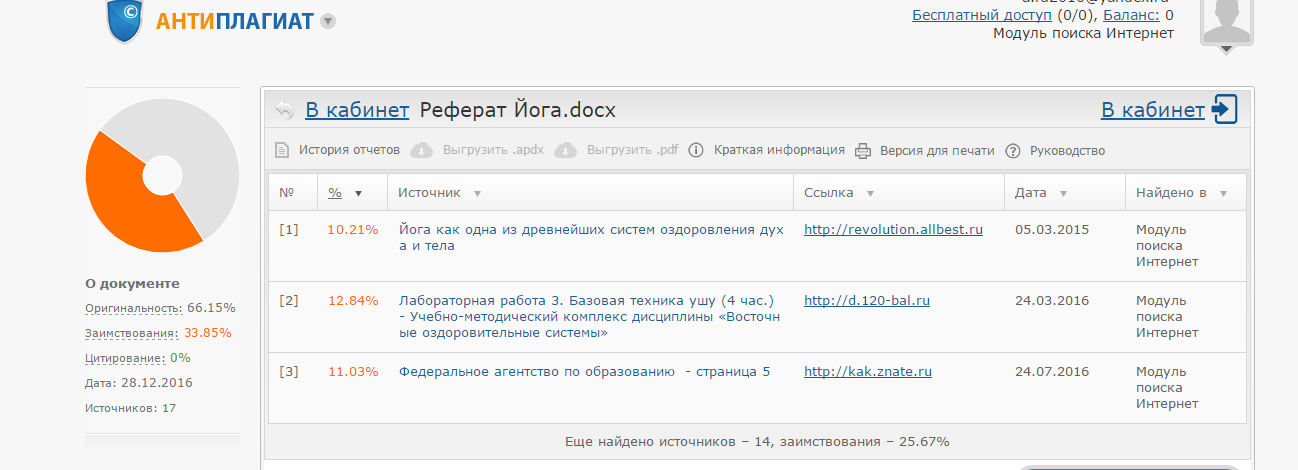Screen dimensions: 1298x470
Task: Expand the 14 additional found sources row
Action: point(756,441)
